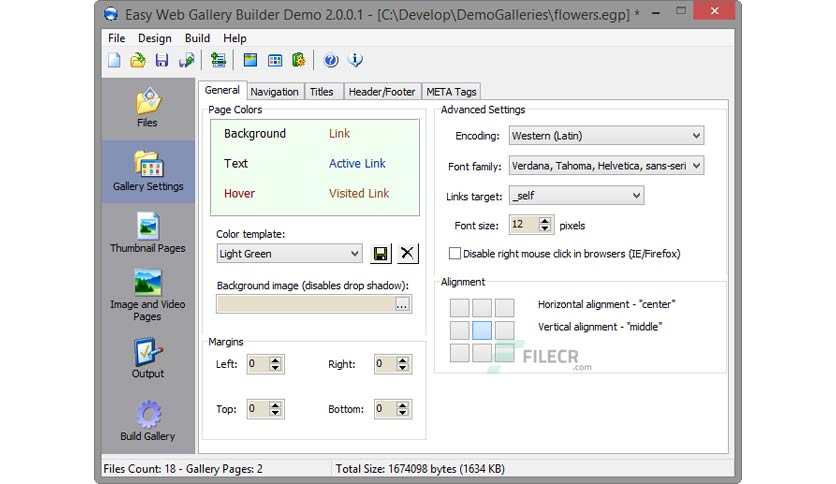Open Image and Video Pages section
The width and height of the screenshot is (836, 484).
(x=148, y=296)
